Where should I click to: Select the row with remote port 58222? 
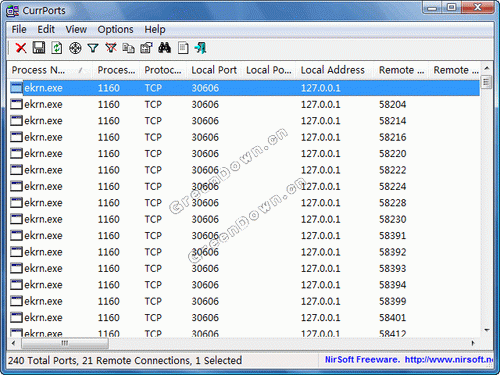(x=244, y=170)
